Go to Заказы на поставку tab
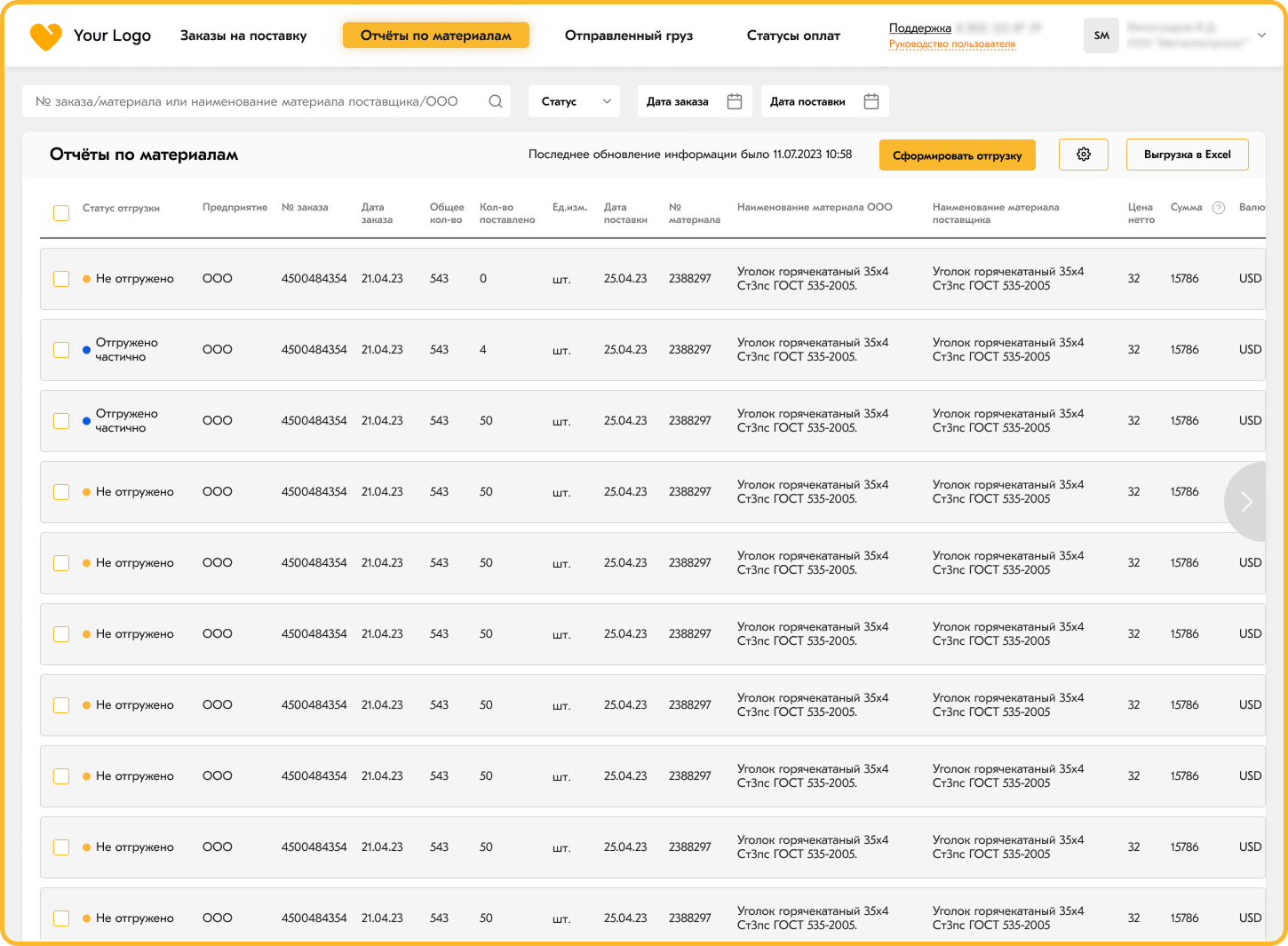Image resolution: width=1288 pixels, height=946 pixels. coord(243,36)
